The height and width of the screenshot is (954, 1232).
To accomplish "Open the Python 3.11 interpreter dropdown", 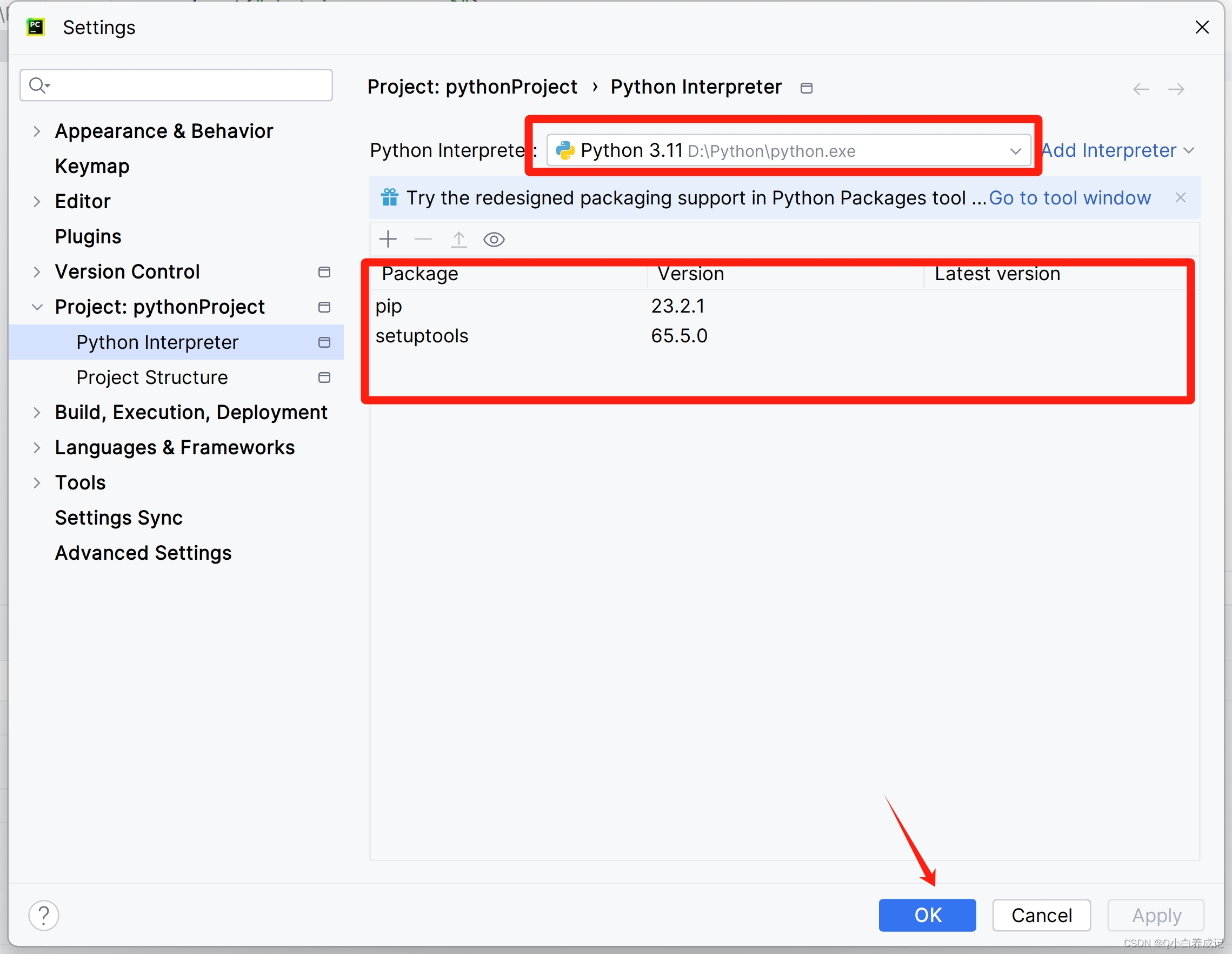I will tap(1015, 151).
